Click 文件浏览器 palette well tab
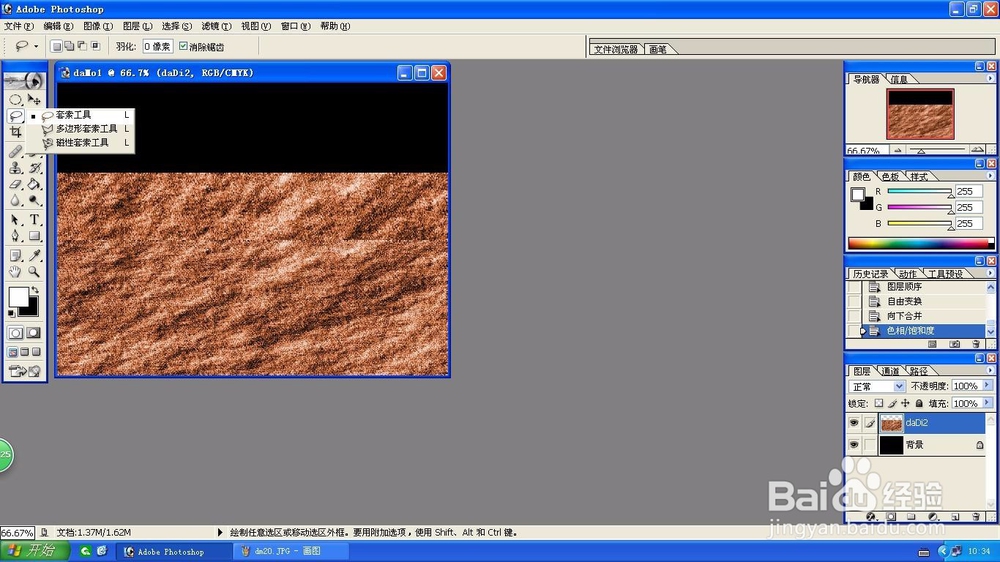Image resolution: width=1000 pixels, height=562 pixels. tap(615, 49)
